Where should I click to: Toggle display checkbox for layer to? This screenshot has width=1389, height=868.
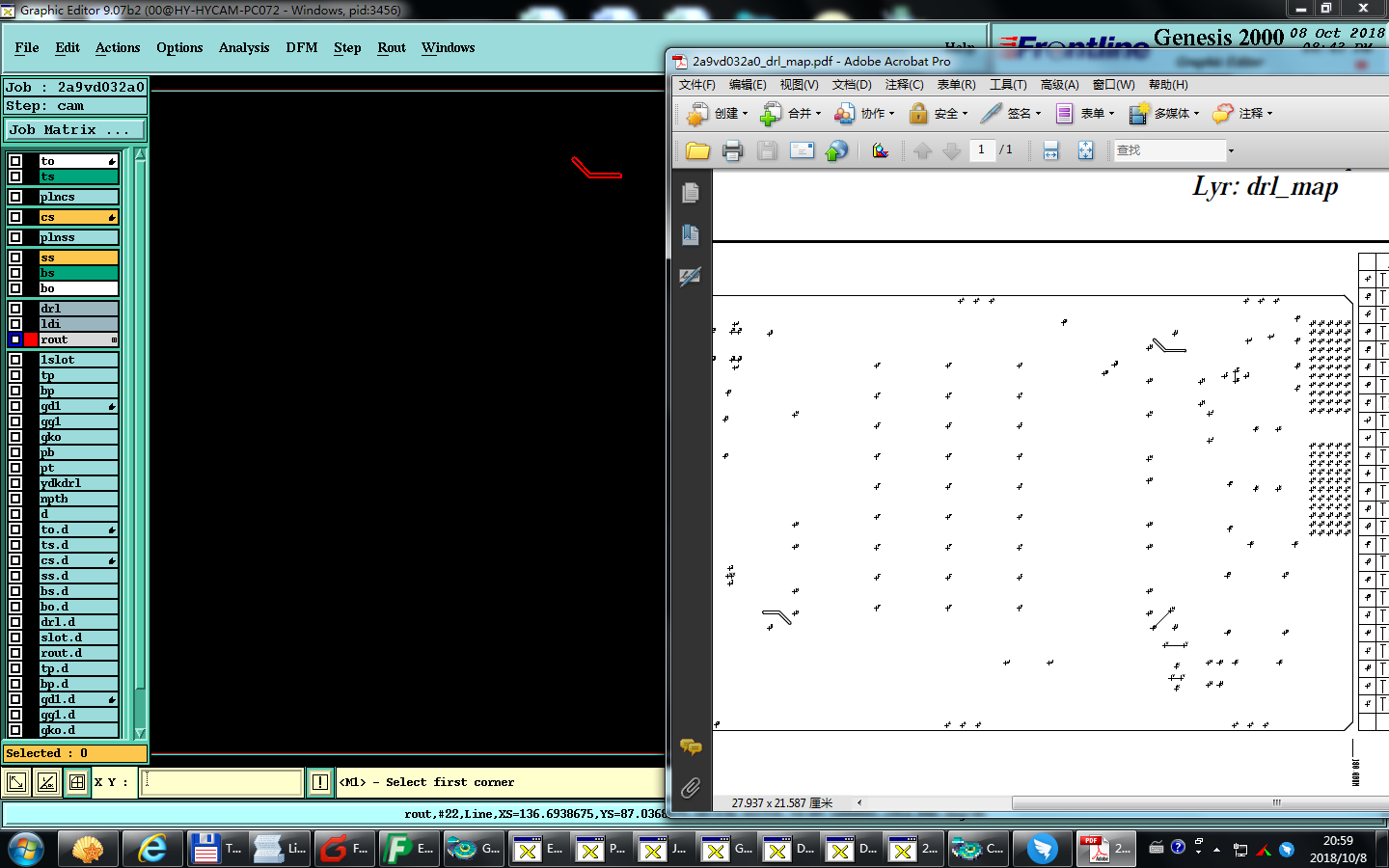tap(15, 161)
